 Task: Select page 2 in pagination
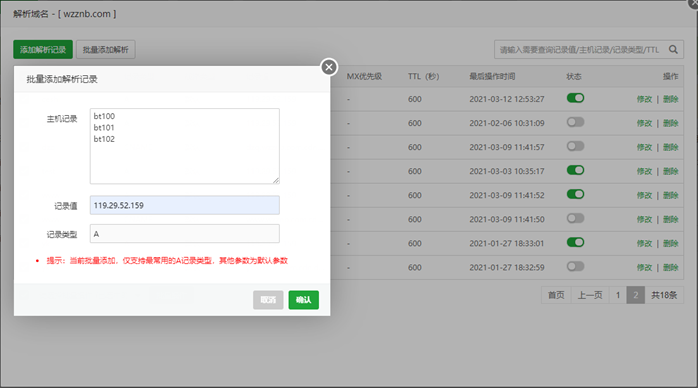tap(636, 295)
